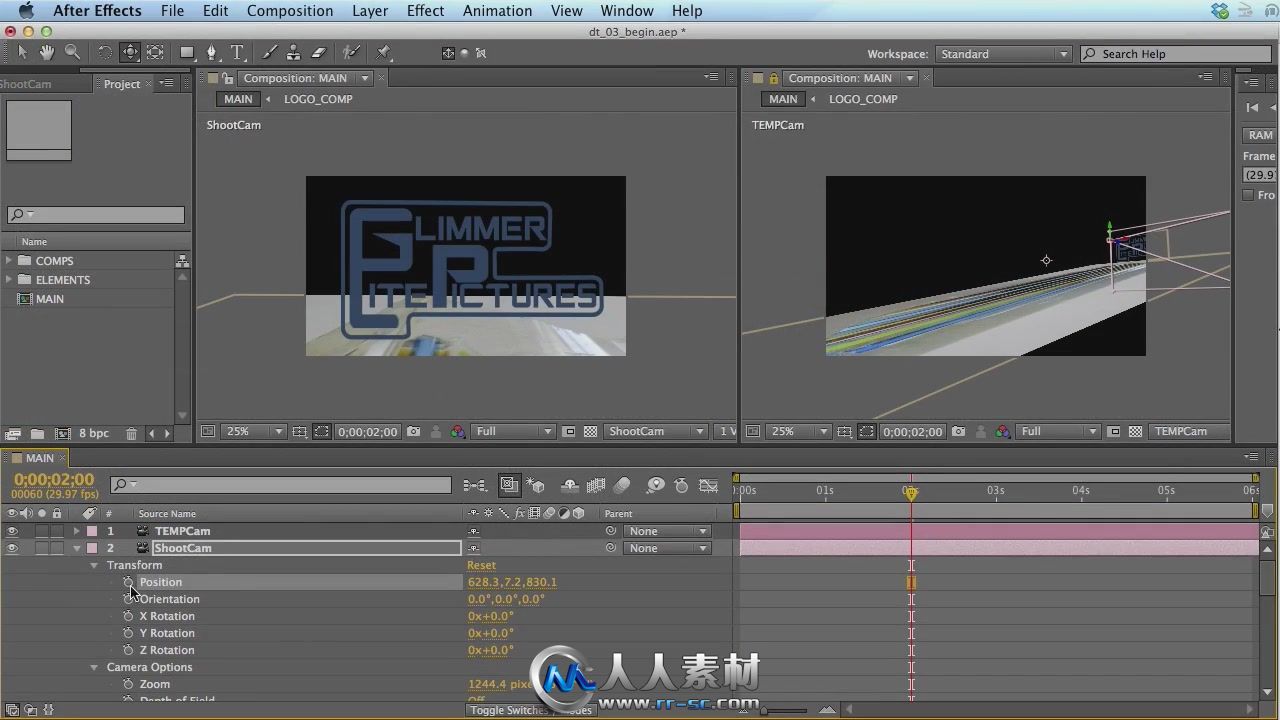Toggle Orientation property stopwatch
Image resolution: width=1280 pixels, height=720 pixels.
coord(128,599)
